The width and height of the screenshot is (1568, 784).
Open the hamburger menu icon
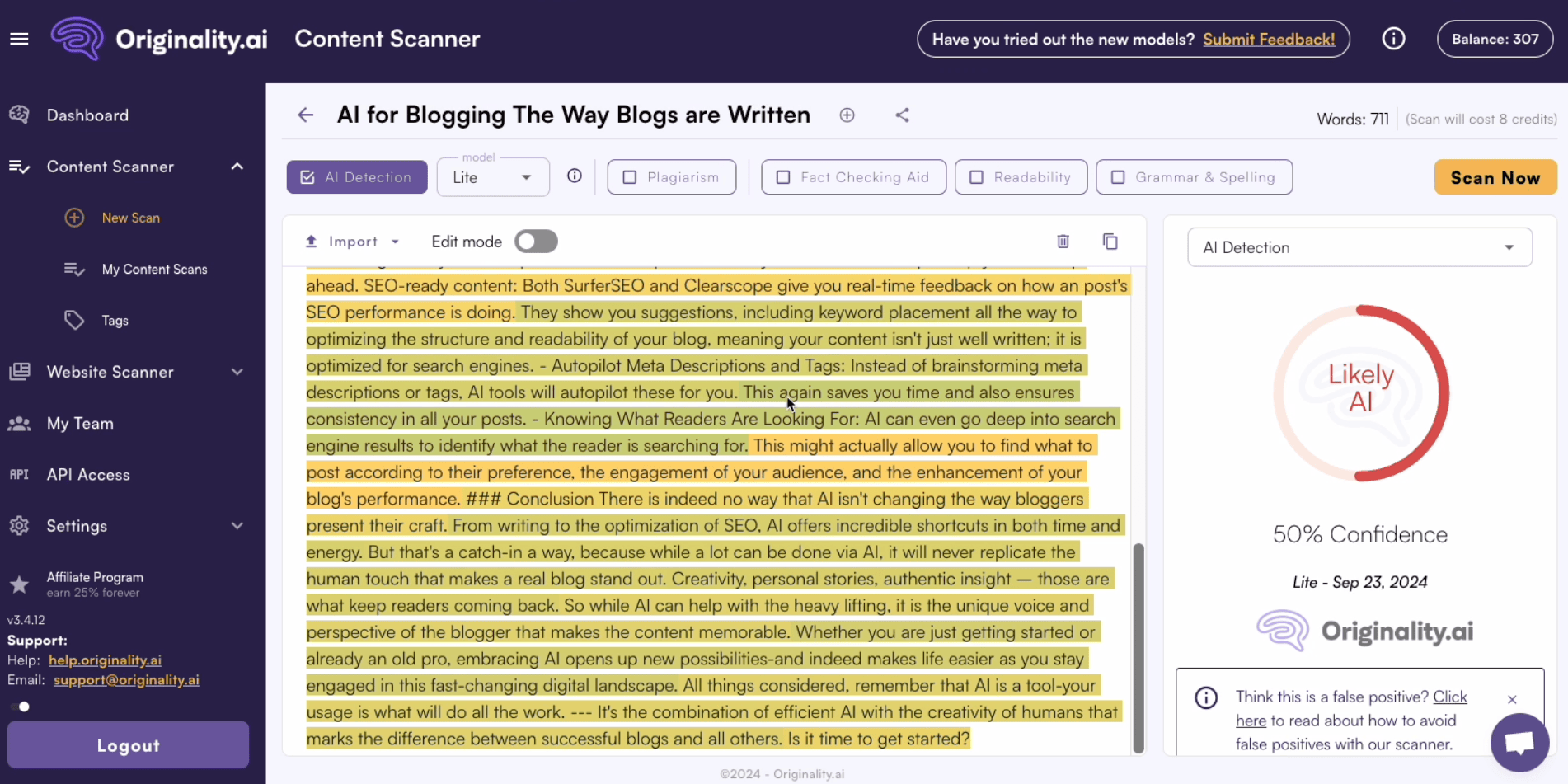(x=19, y=39)
